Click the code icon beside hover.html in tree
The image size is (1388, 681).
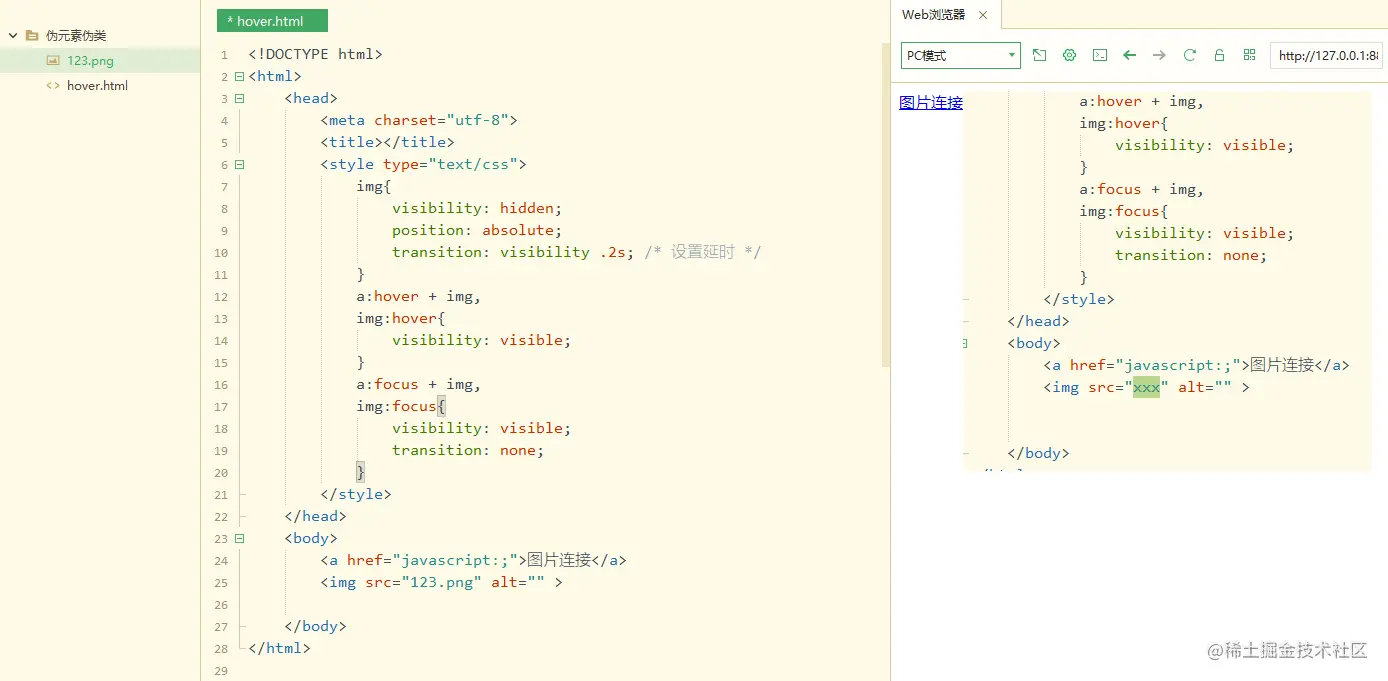[53, 85]
